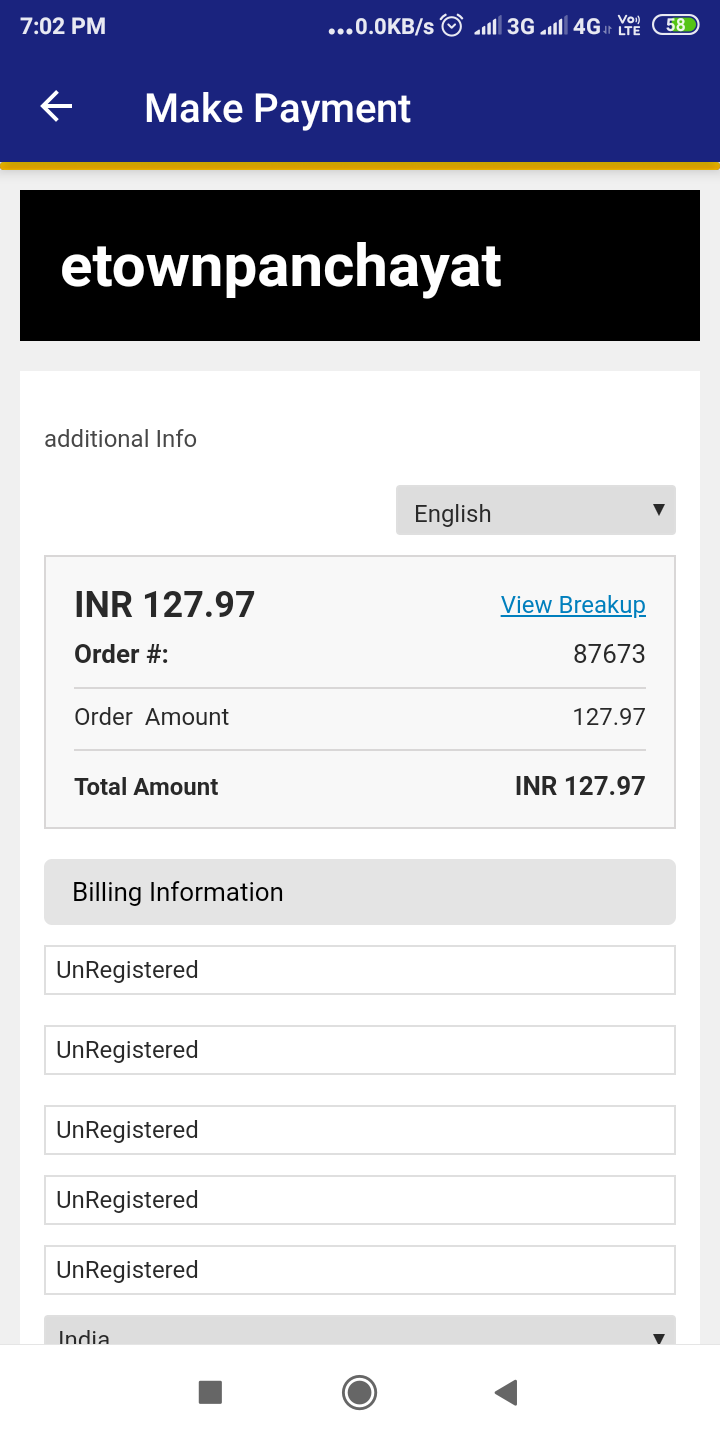Screen dimensions: 720x1440
Task: Expand the India country dropdown
Action: coord(360,1330)
